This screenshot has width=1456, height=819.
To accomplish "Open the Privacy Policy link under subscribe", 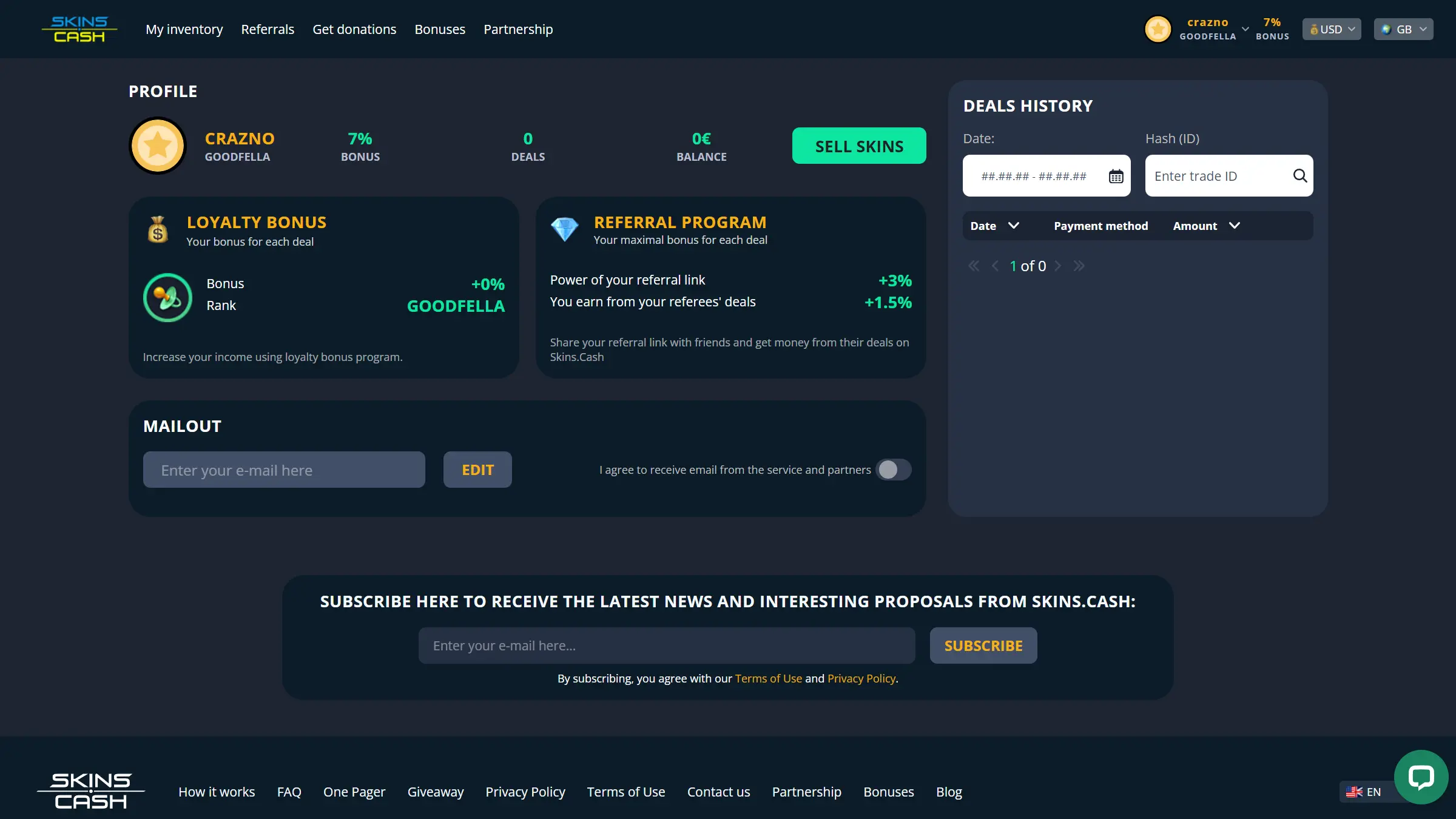I will (x=861, y=678).
